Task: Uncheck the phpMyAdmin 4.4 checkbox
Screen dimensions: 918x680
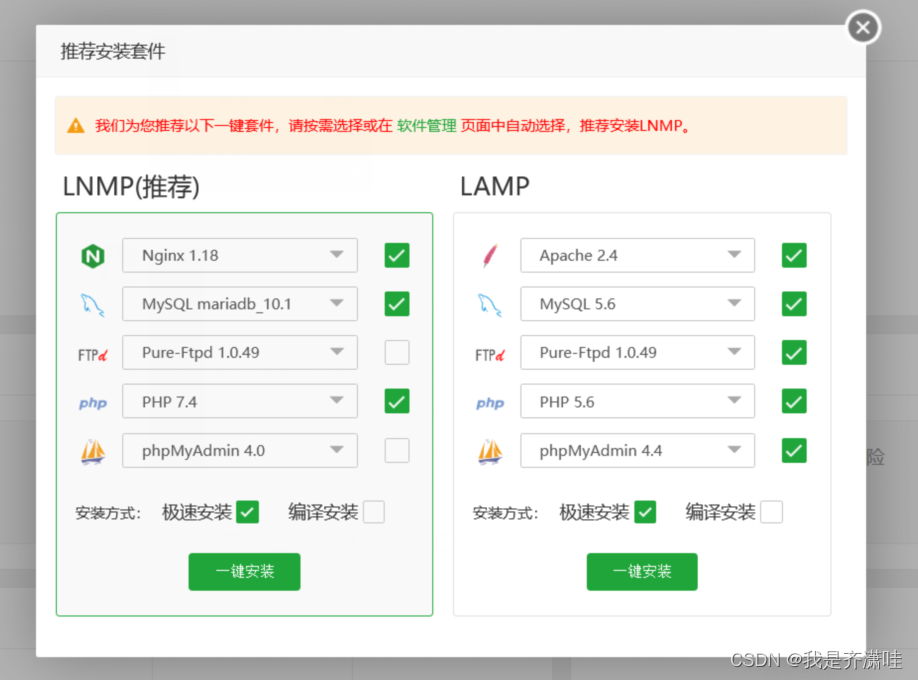Action: click(x=794, y=450)
